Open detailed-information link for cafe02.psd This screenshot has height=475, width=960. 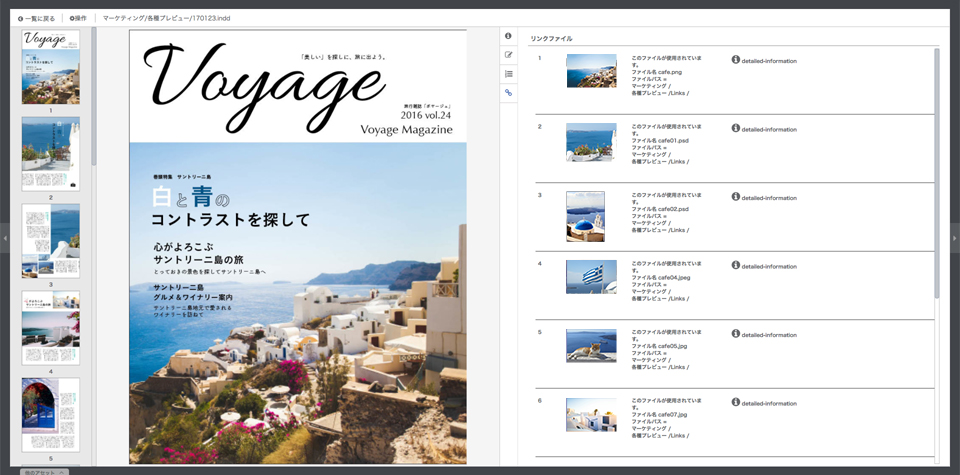769,198
